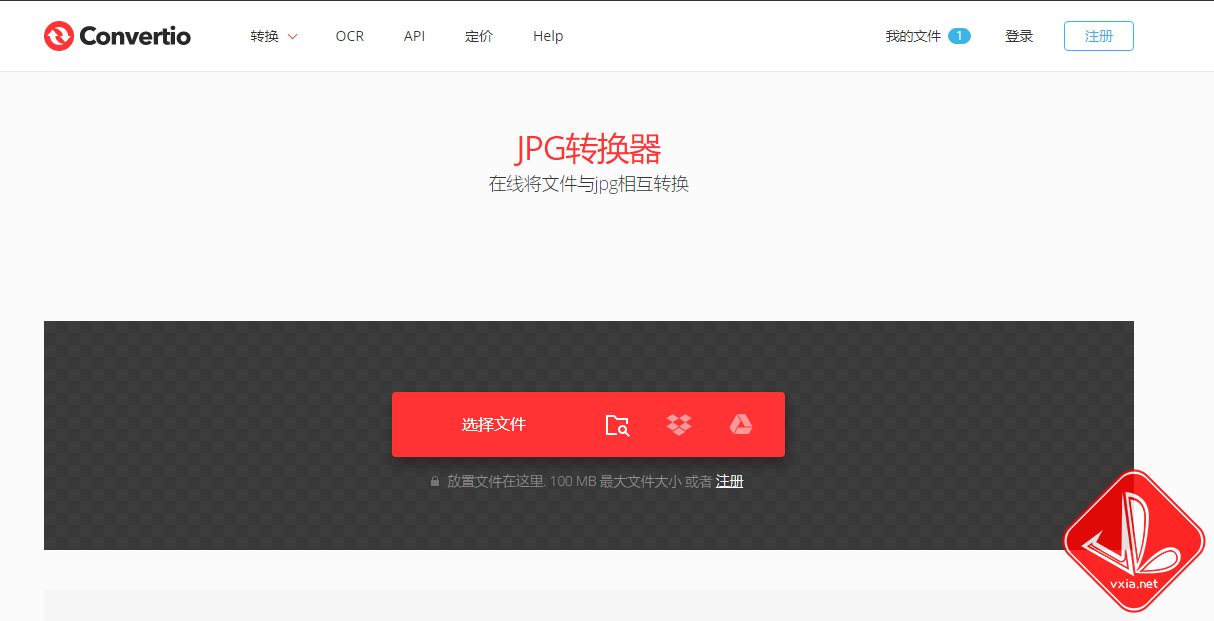Open 我的文件 file list
The height and width of the screenshot is (621, 1214).
(913, 36)
